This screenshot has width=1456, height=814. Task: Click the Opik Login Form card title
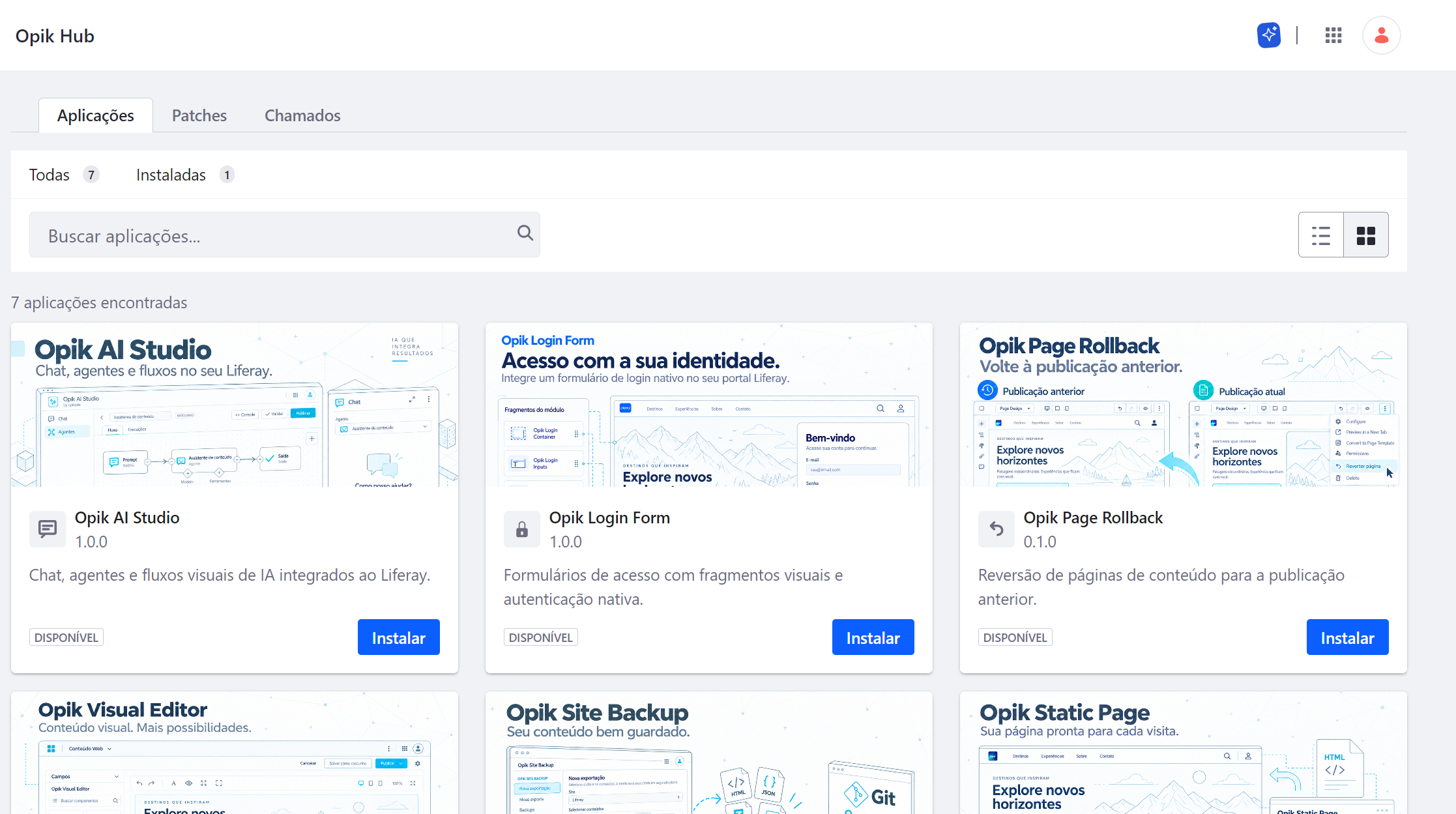click(x=609, y=517)
